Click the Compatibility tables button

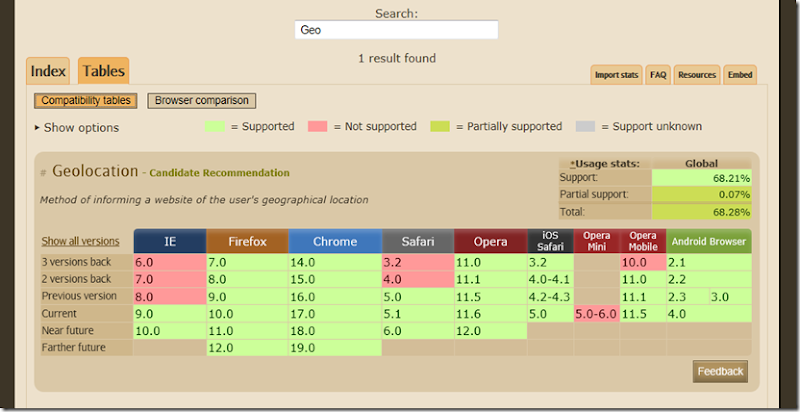[86, 100]
